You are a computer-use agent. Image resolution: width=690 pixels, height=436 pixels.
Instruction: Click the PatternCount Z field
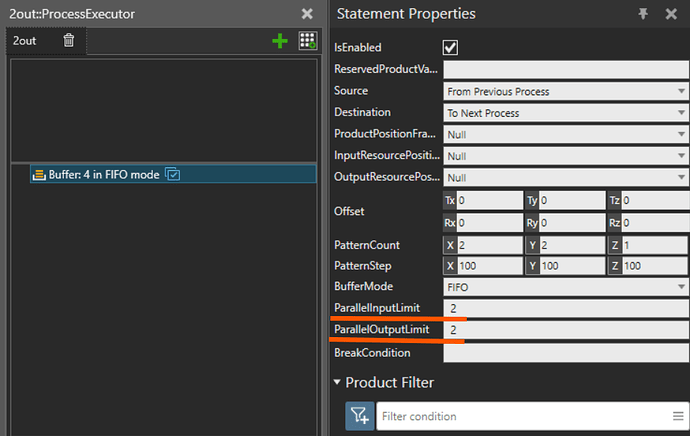[x=655, y=245]
